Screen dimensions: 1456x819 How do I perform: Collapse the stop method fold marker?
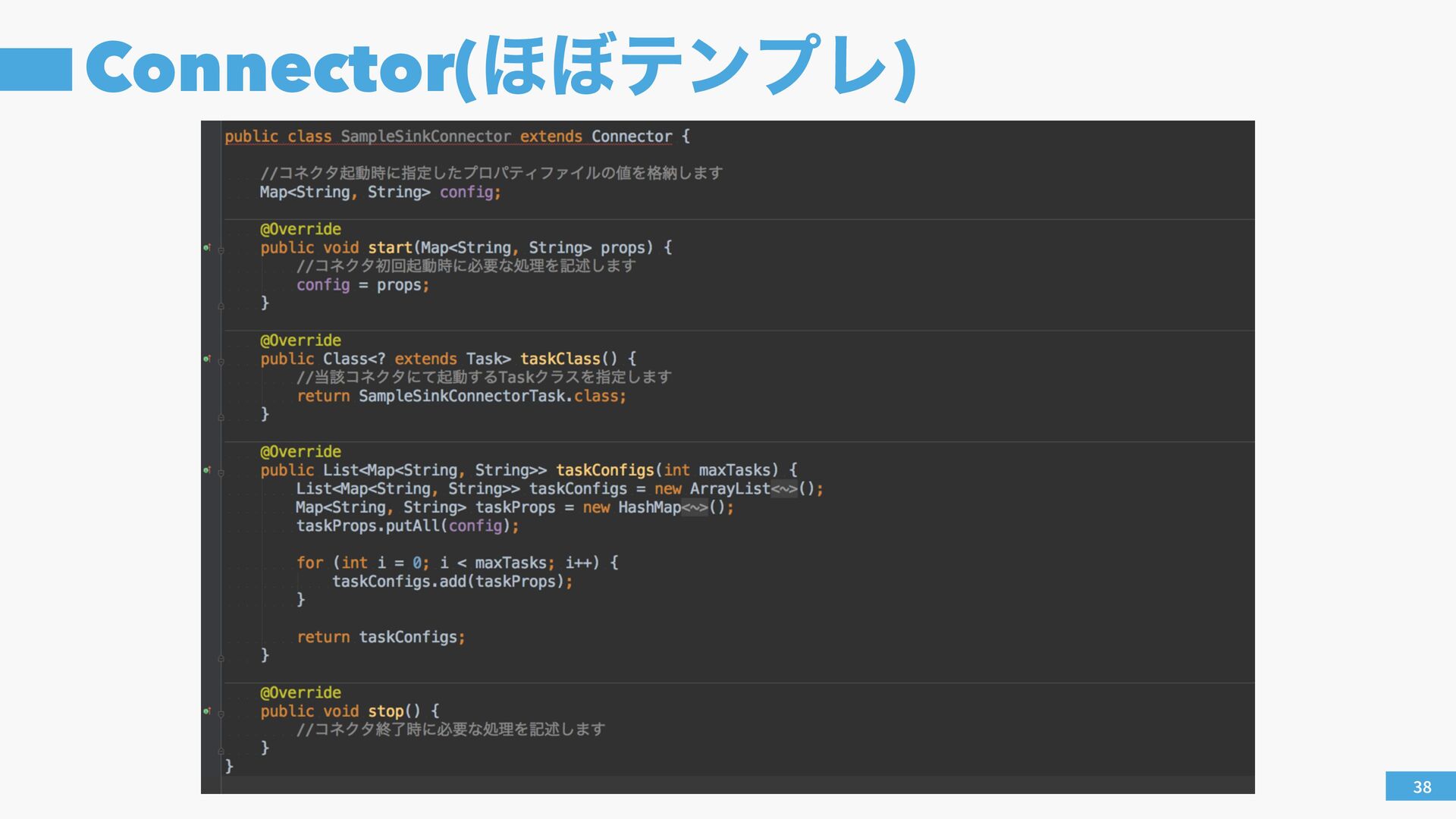(x=221, y=714)
